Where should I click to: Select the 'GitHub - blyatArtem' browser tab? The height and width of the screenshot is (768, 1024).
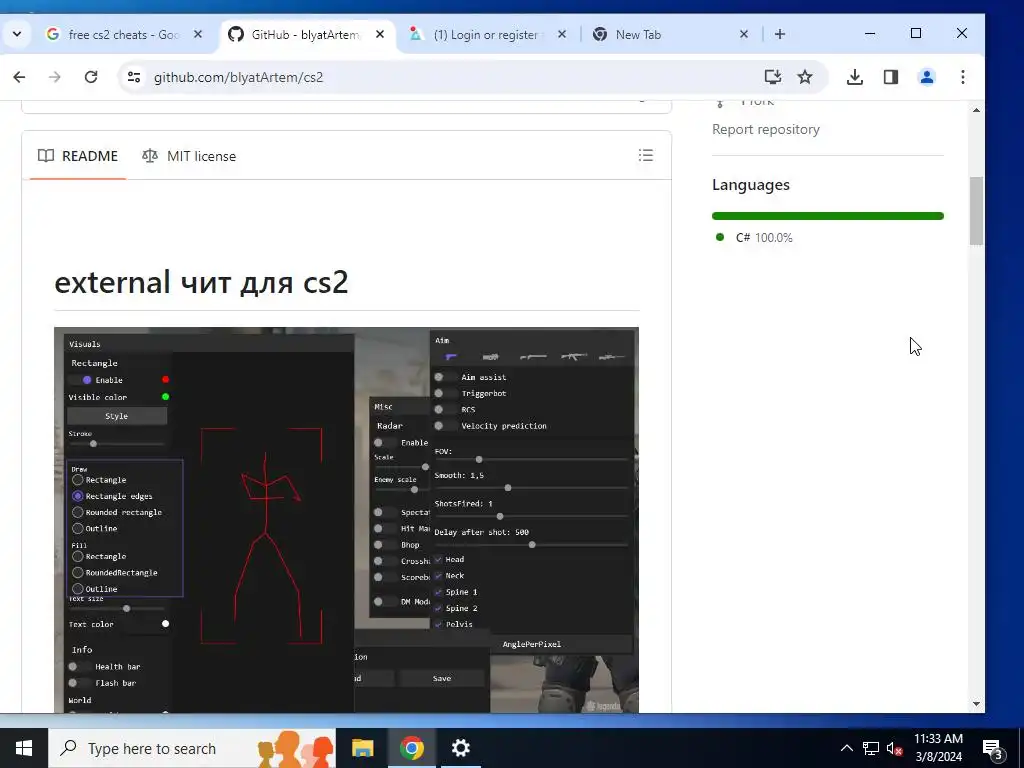point(305,34)
